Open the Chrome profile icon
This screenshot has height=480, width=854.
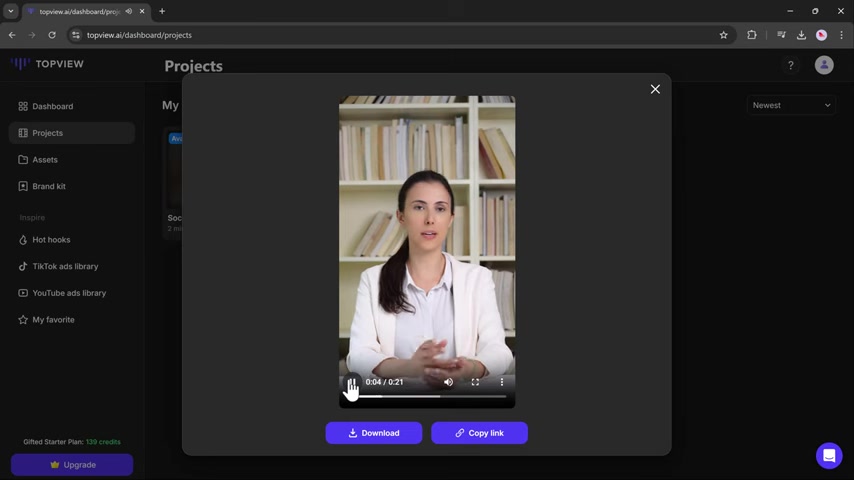click(x=821, y=35)
